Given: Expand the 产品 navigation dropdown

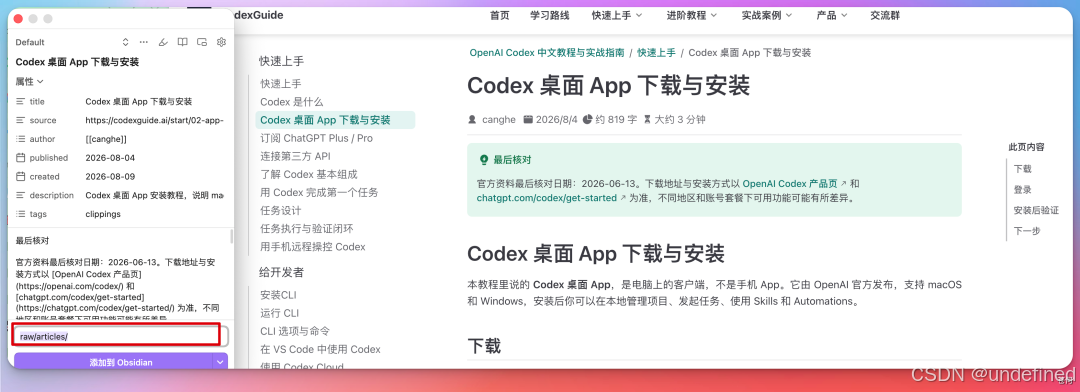Looking at the screenshot, I should (x=831, y=15).
